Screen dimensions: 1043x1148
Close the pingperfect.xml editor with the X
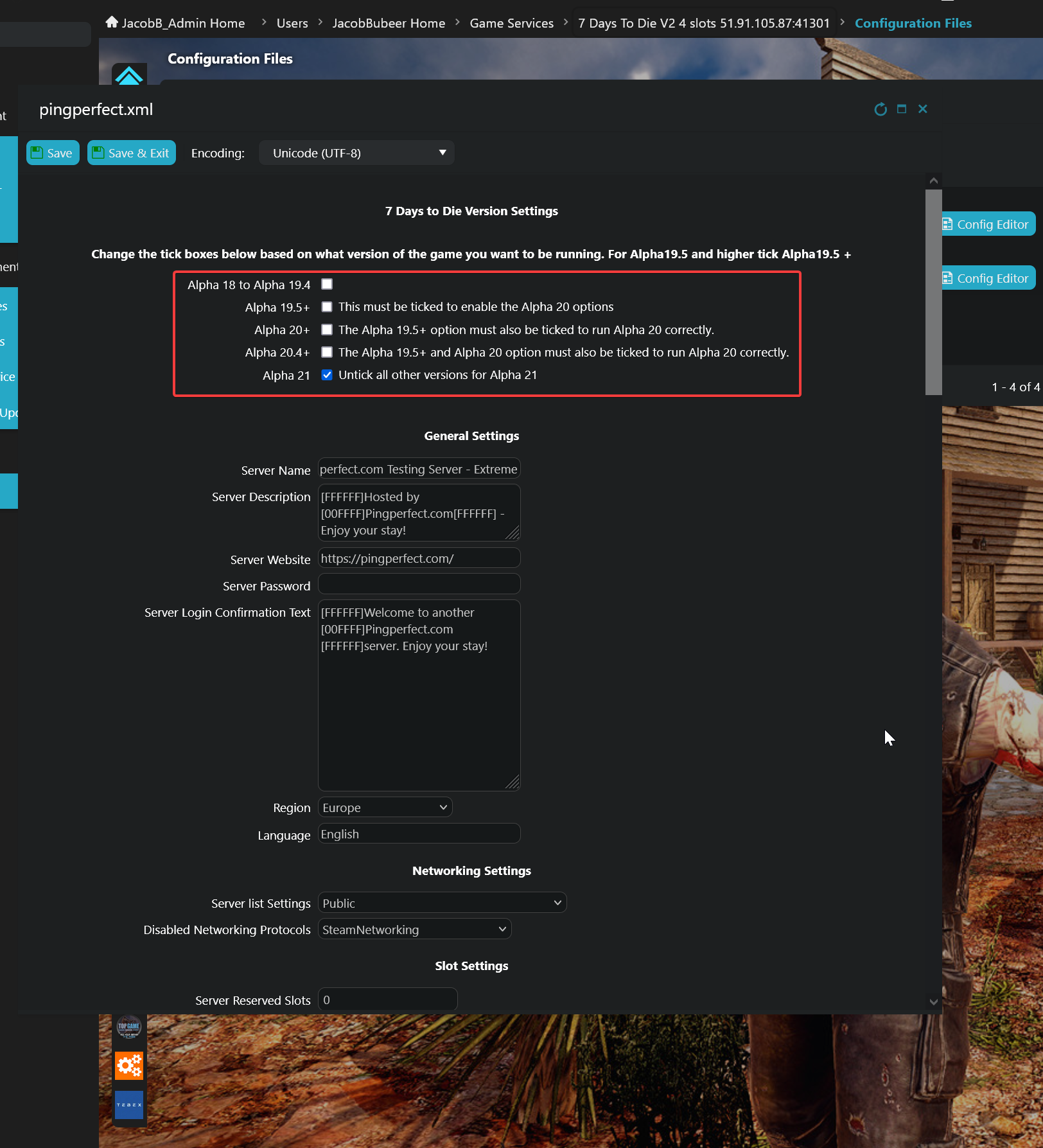pos(923,109)
